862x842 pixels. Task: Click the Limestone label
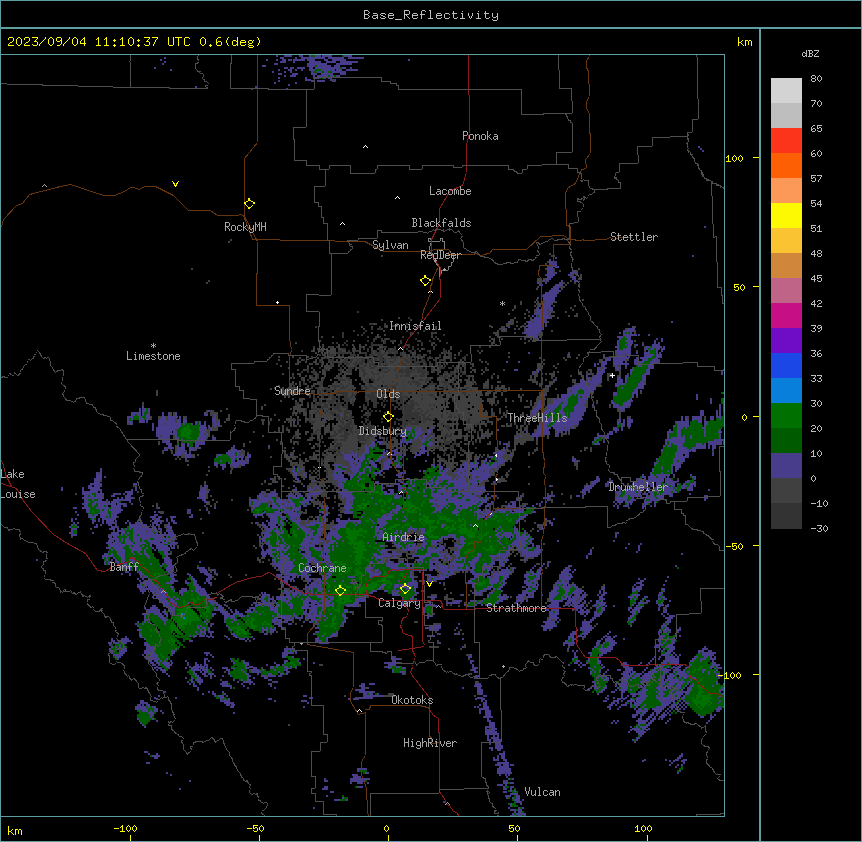[x=153, y=356]
